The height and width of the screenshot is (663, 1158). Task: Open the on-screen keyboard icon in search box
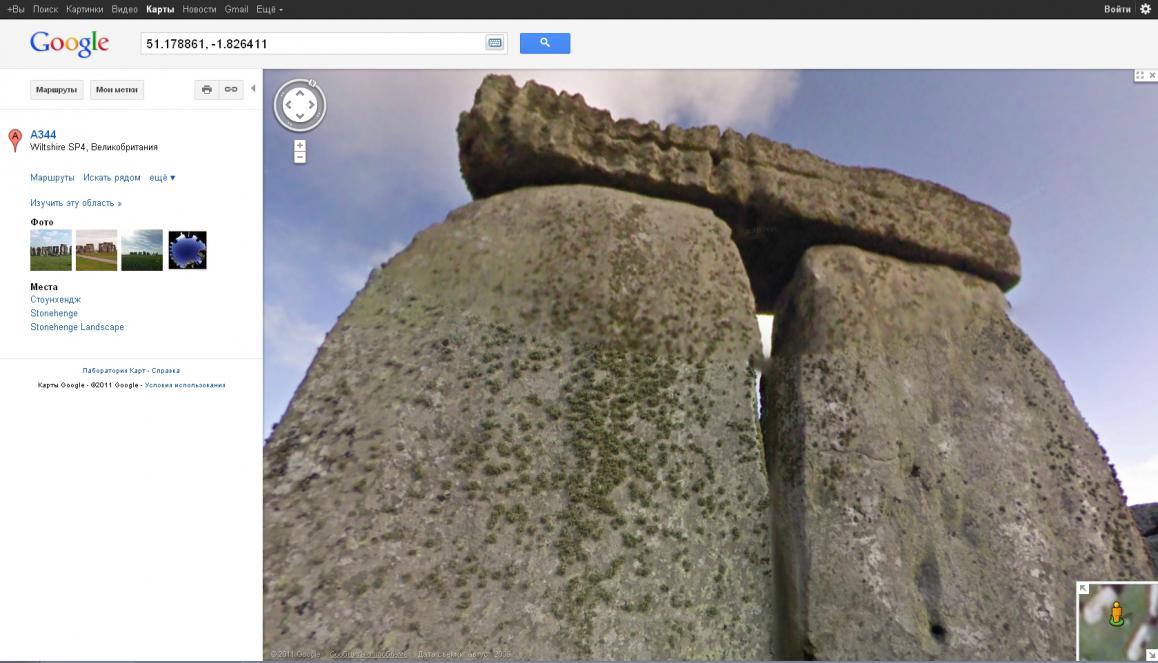[x=494, y=43]
